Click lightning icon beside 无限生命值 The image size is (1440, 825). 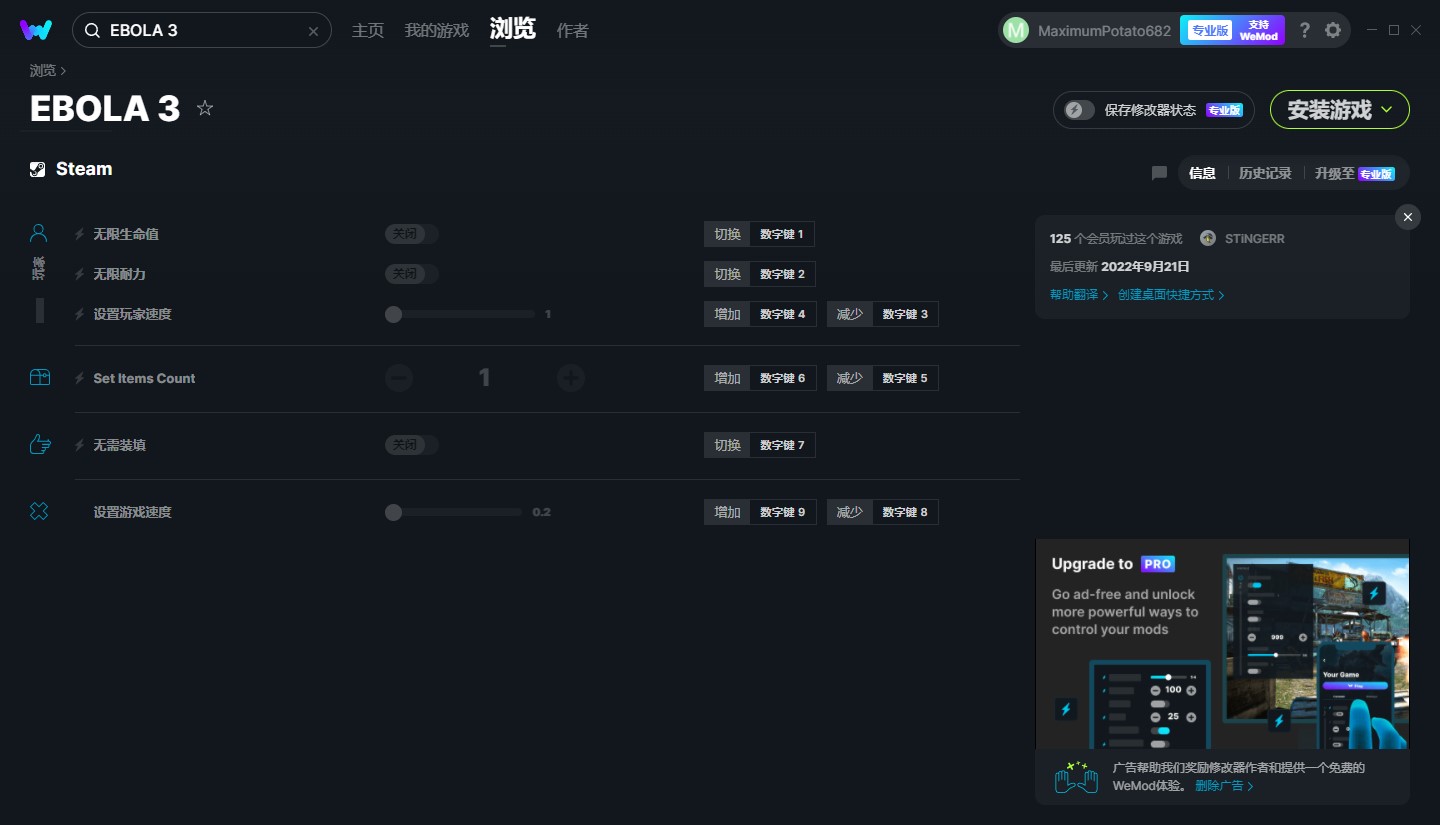click(80, 234)
